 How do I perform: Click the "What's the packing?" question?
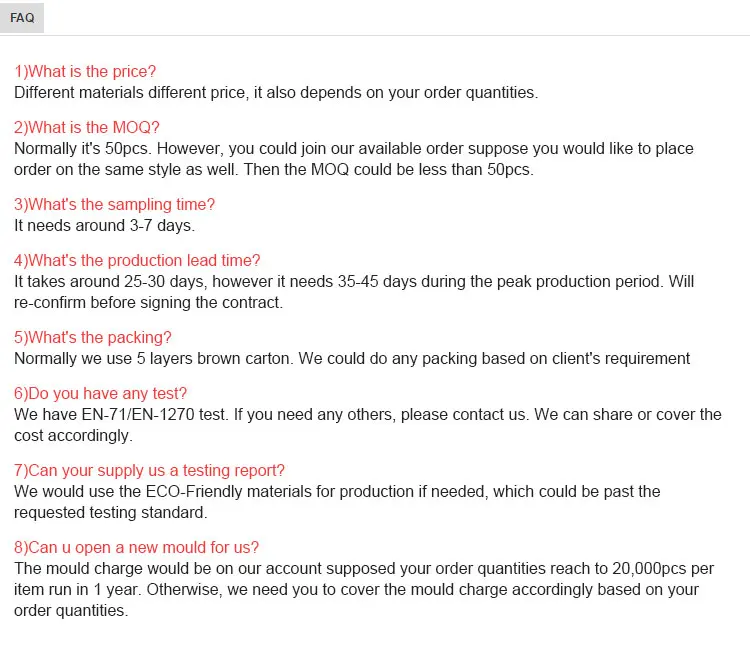pyautogui.click(x=93, y=338)
